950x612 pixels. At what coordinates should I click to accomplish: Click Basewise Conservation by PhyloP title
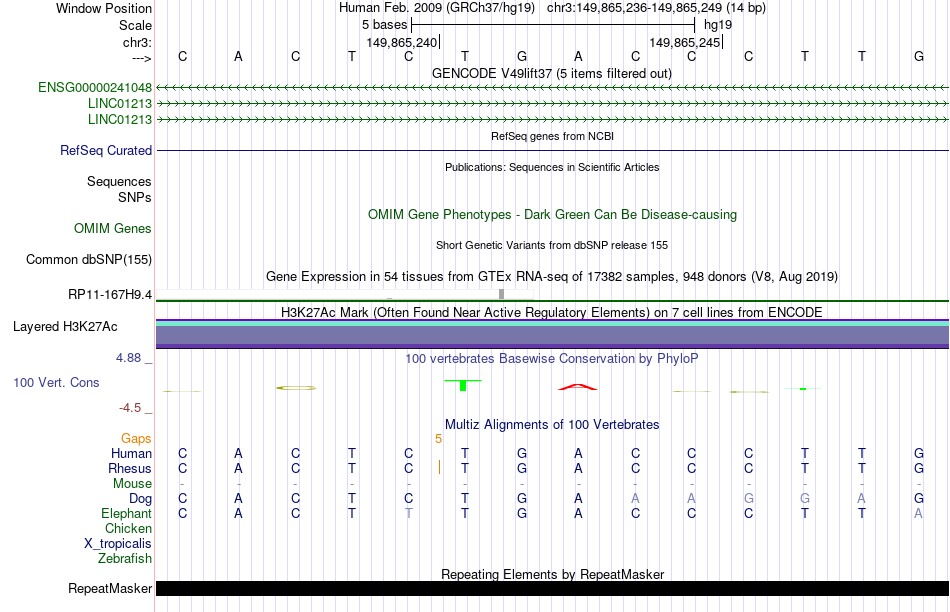coord(552,359)
